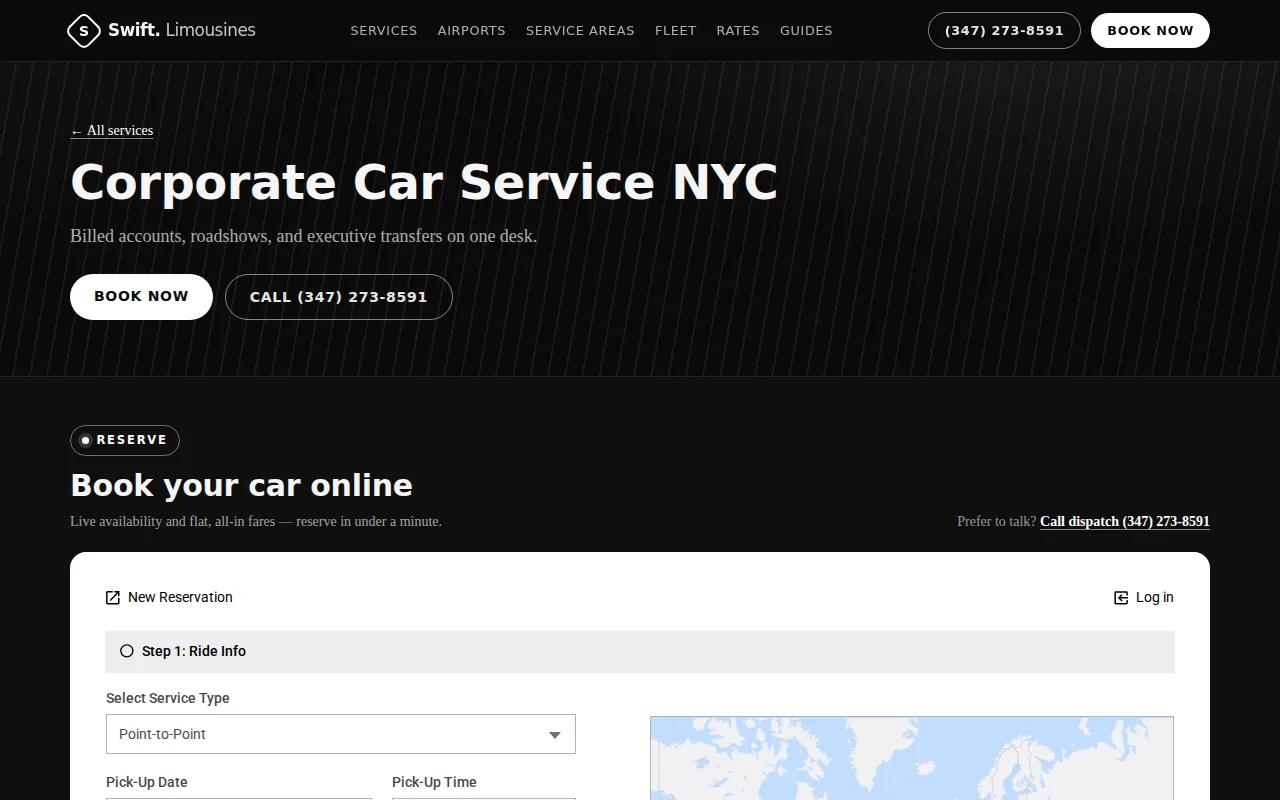Viewport: 1280px width, 800px height.
Task: Click the Log in link
Action: point(1144,597)
